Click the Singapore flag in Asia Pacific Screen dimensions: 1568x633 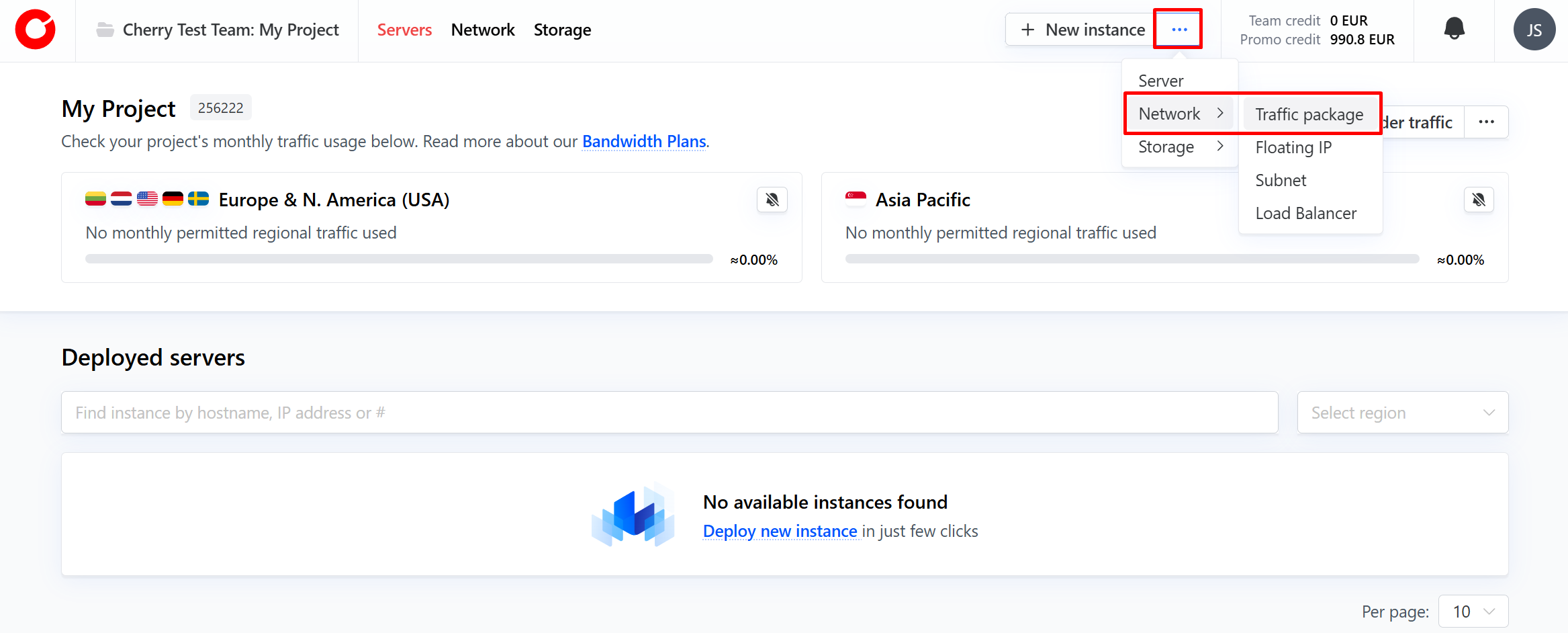[856, 200]
